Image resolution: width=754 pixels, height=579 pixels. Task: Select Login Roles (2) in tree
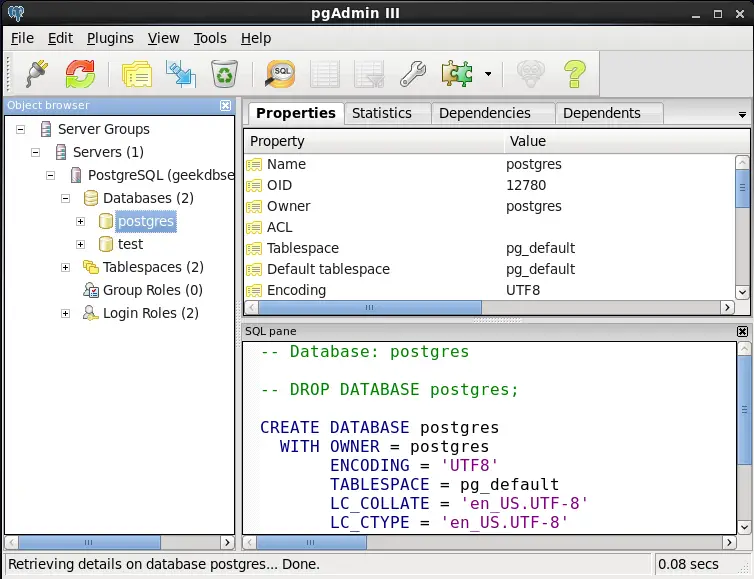click(151, 314)
